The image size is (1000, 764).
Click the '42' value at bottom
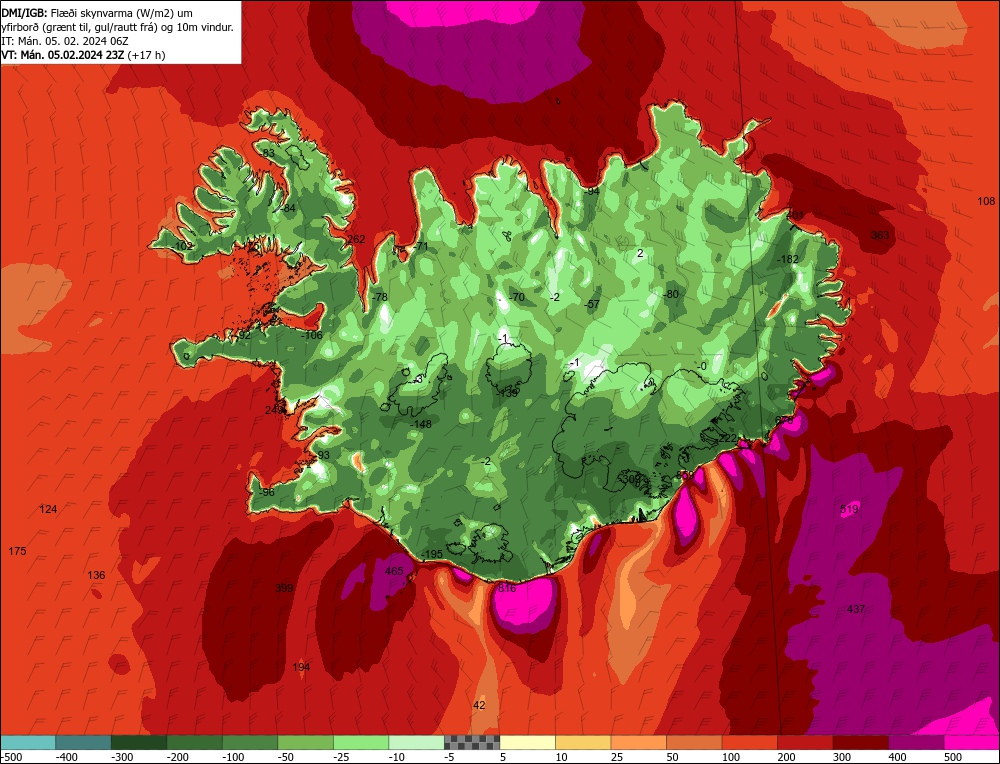point(479,705)
